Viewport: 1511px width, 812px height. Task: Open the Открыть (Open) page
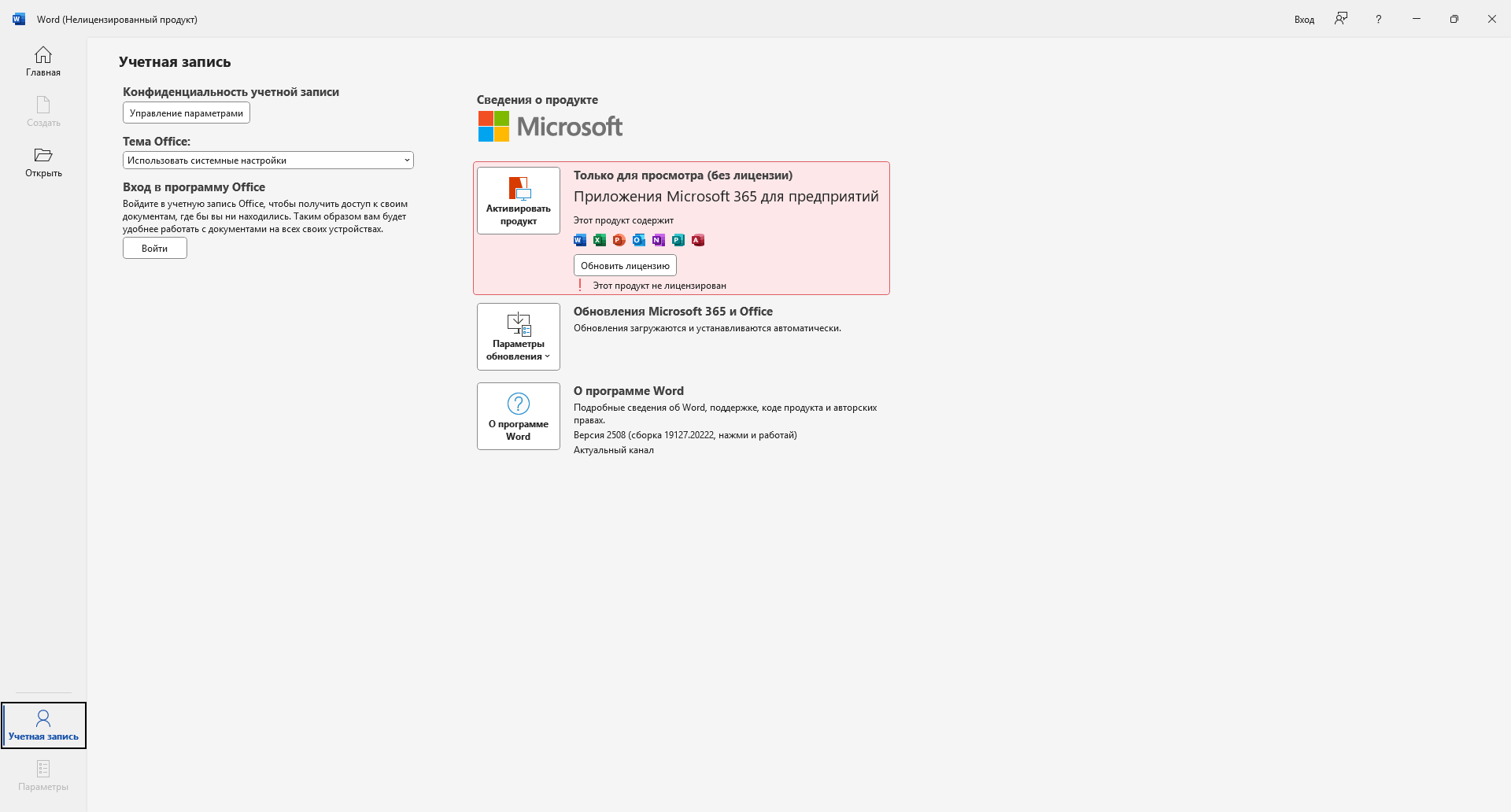[43, 163]
